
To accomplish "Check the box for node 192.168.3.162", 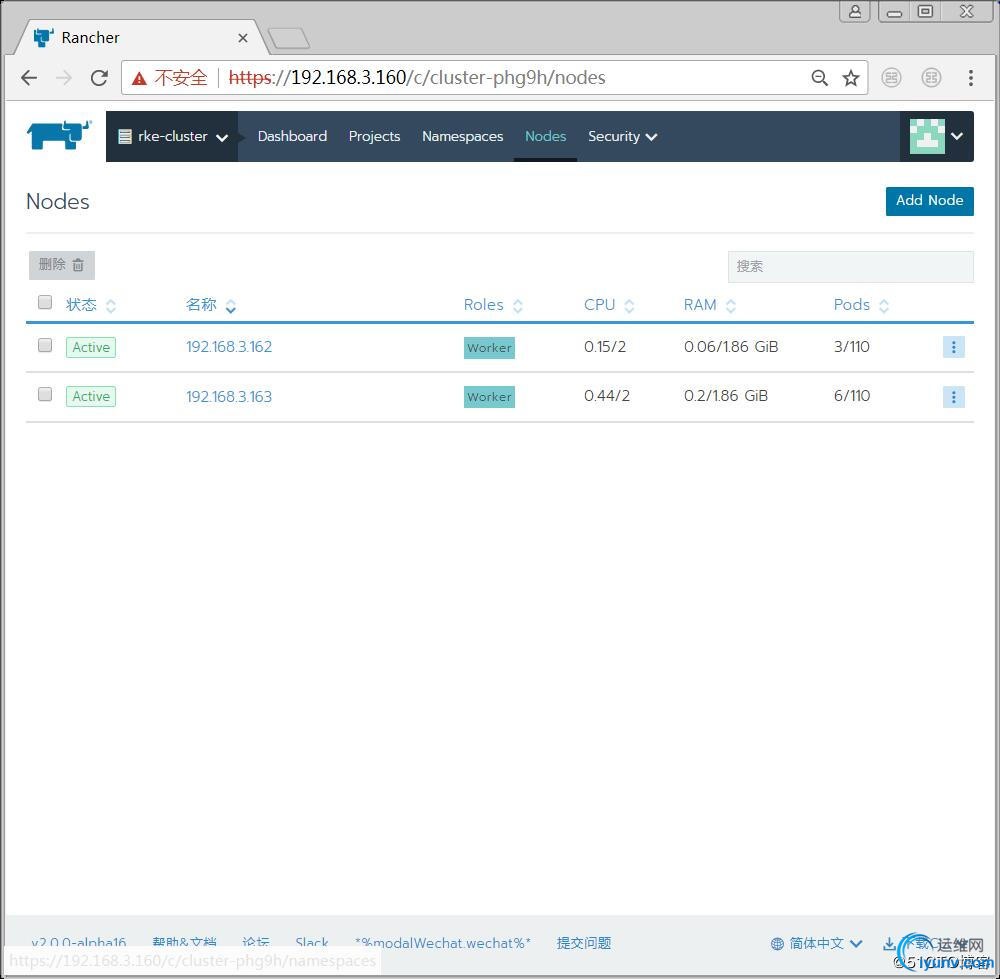I will click(x=45, y=345).
